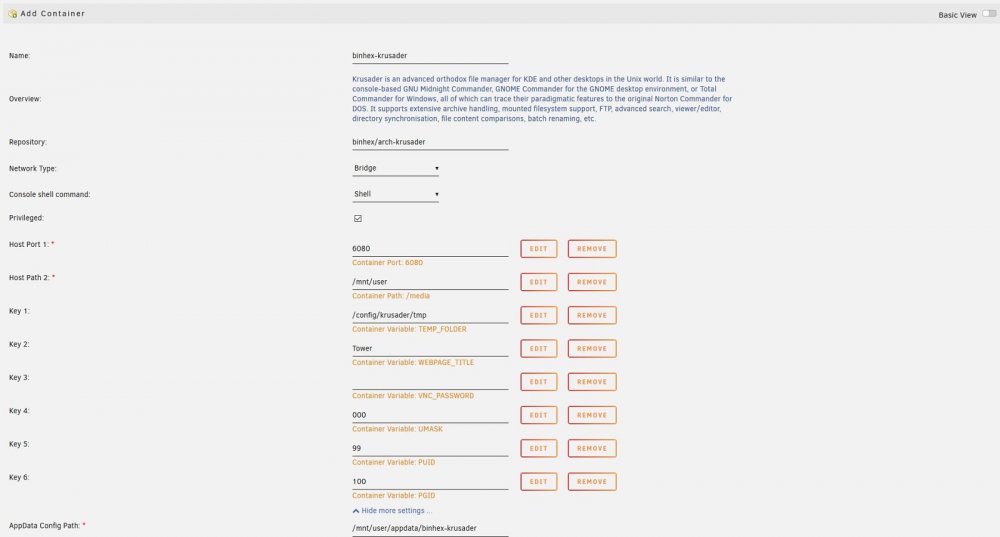Click the Add Container docker icon
Screen dimensions: 1000x537
(12, 13)
